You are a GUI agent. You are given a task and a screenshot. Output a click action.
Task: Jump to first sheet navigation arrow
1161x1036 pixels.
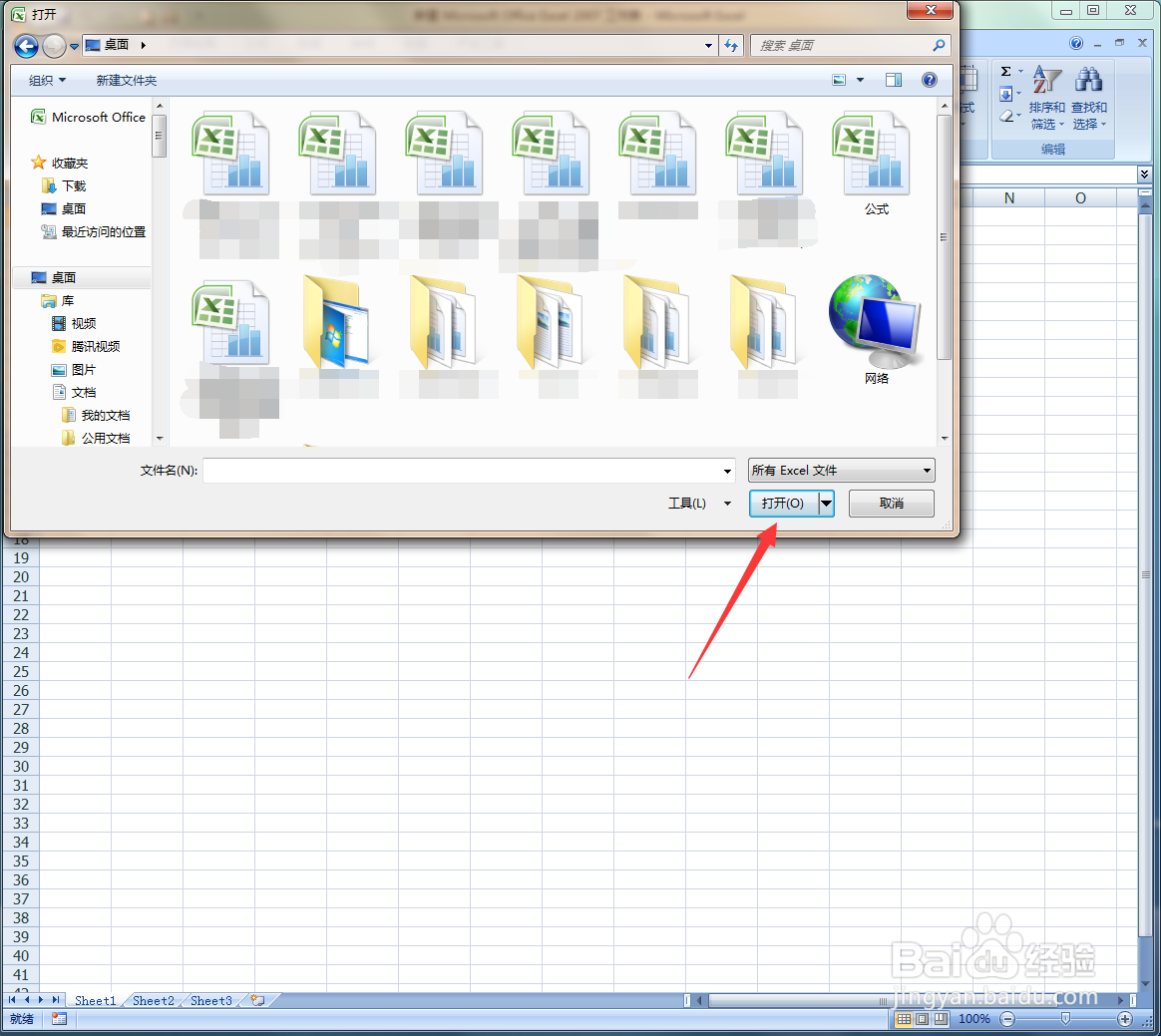click(x=11, y=1000)
